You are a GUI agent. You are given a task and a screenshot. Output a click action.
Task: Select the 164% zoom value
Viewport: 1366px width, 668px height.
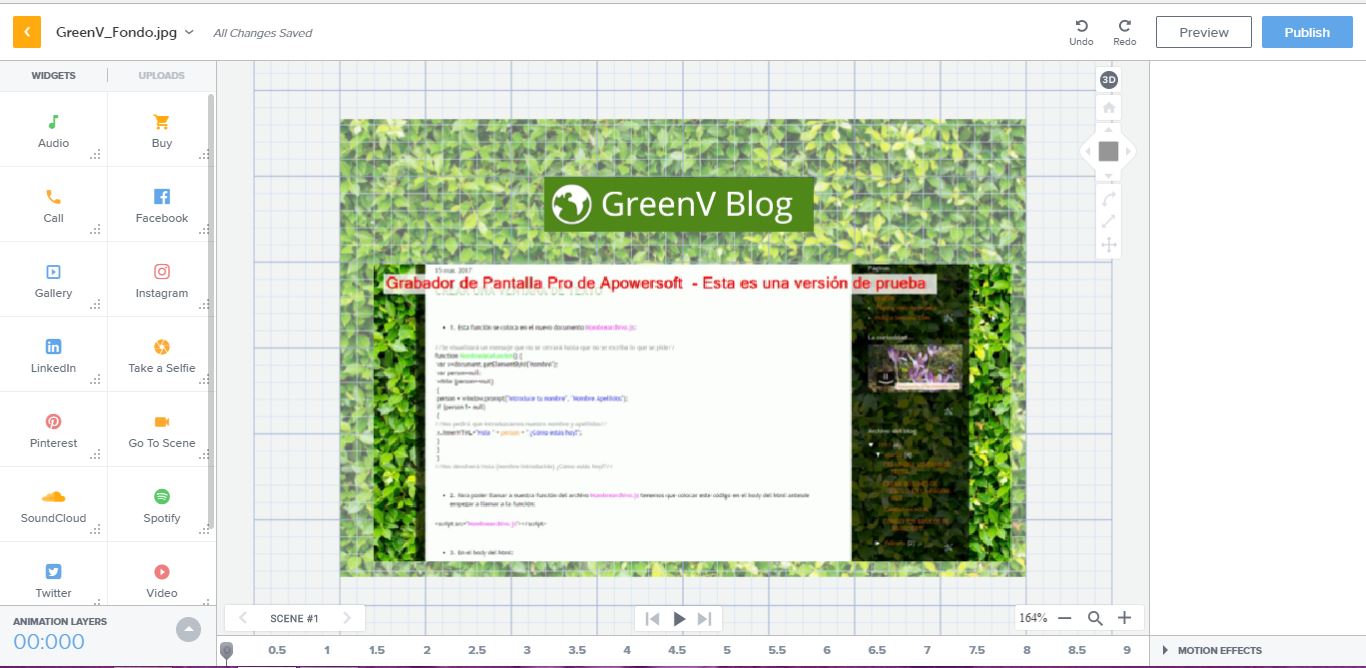[x=1033, y=618]
